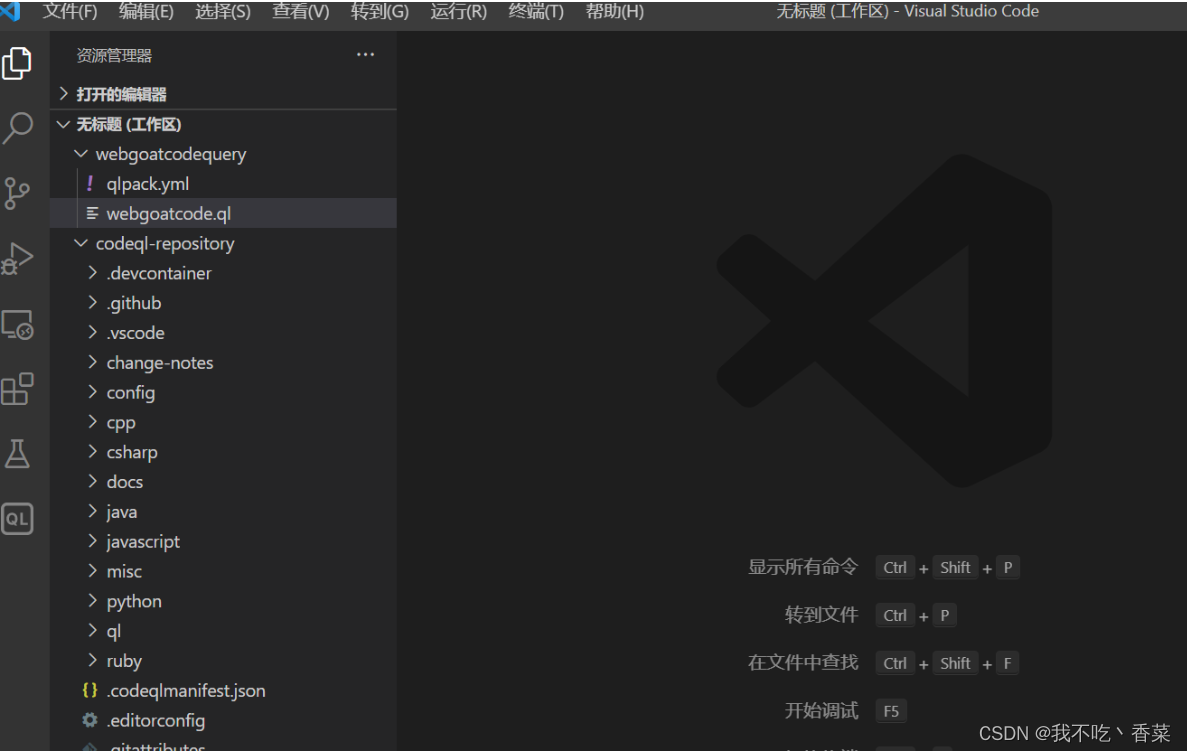Open the Explorer view in the activity bar

pyautogui.click(x=17, y=63)
